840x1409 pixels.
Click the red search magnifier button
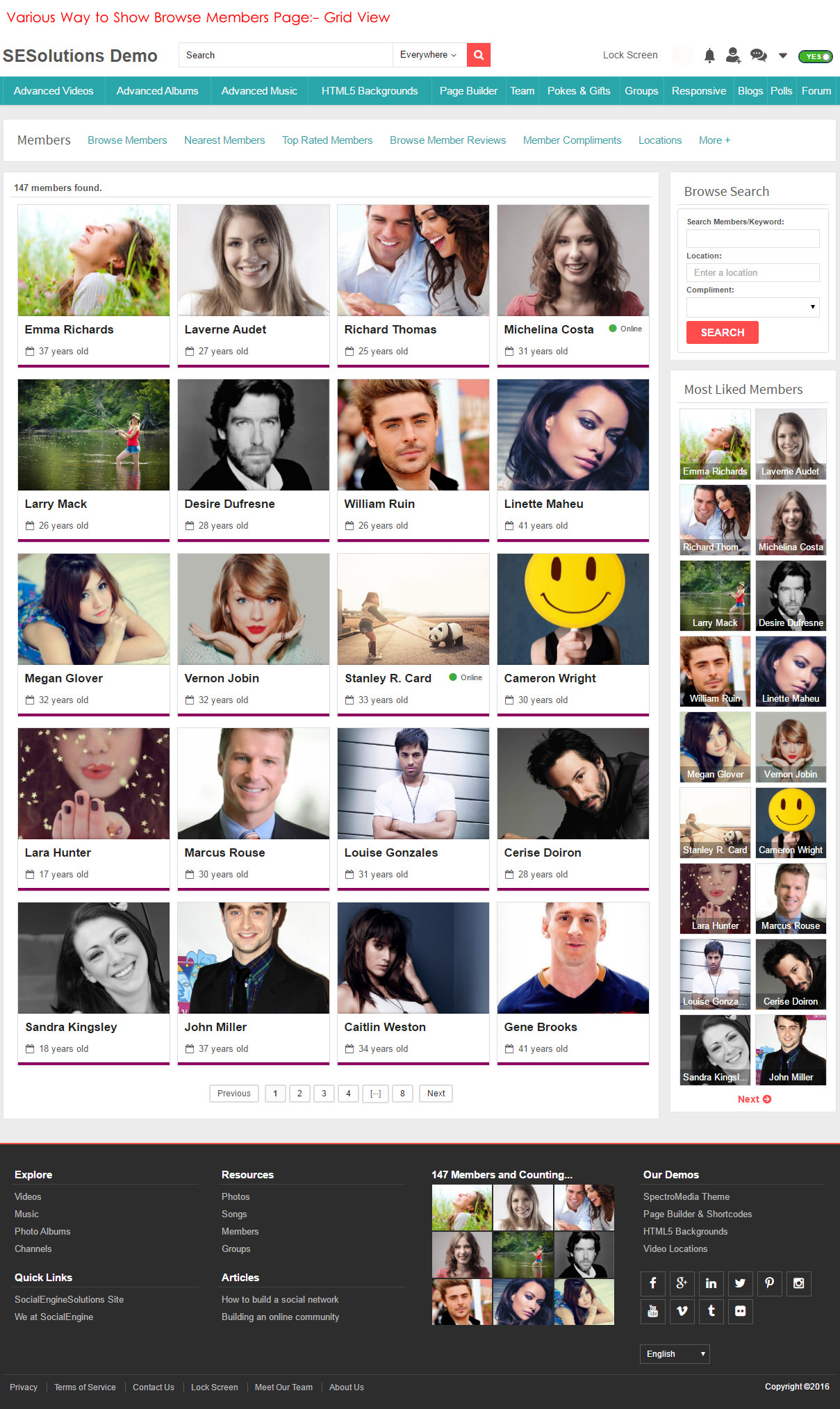click(478, 55)
